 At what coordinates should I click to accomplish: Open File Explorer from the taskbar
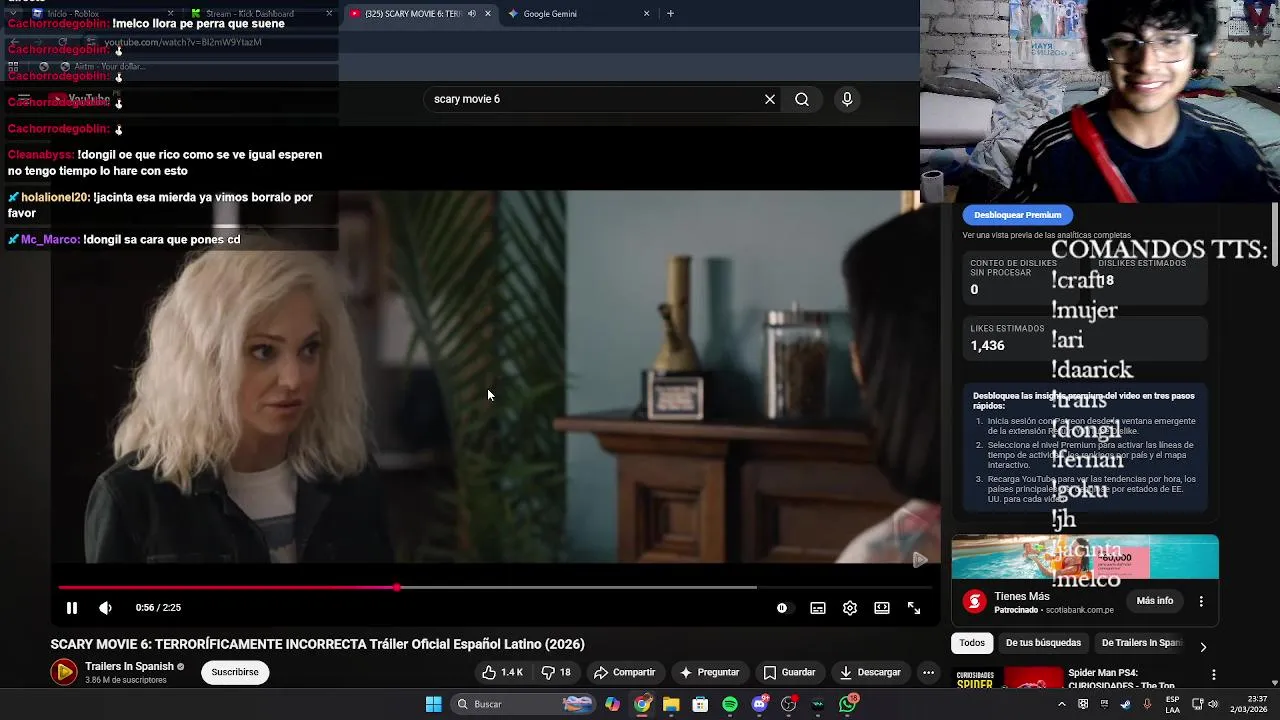[671, 704]
